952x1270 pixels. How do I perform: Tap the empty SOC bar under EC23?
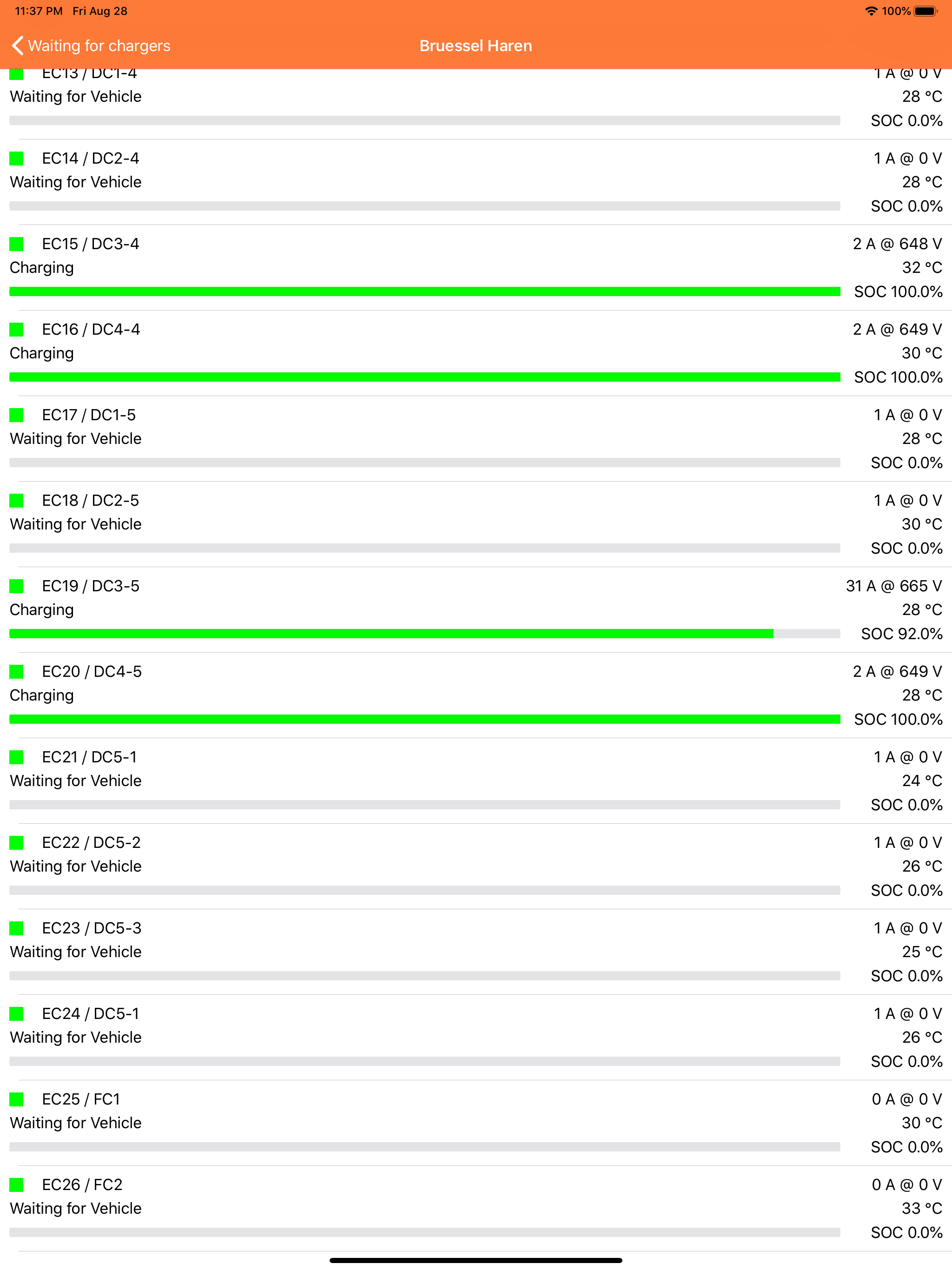(x=425, y=975)
